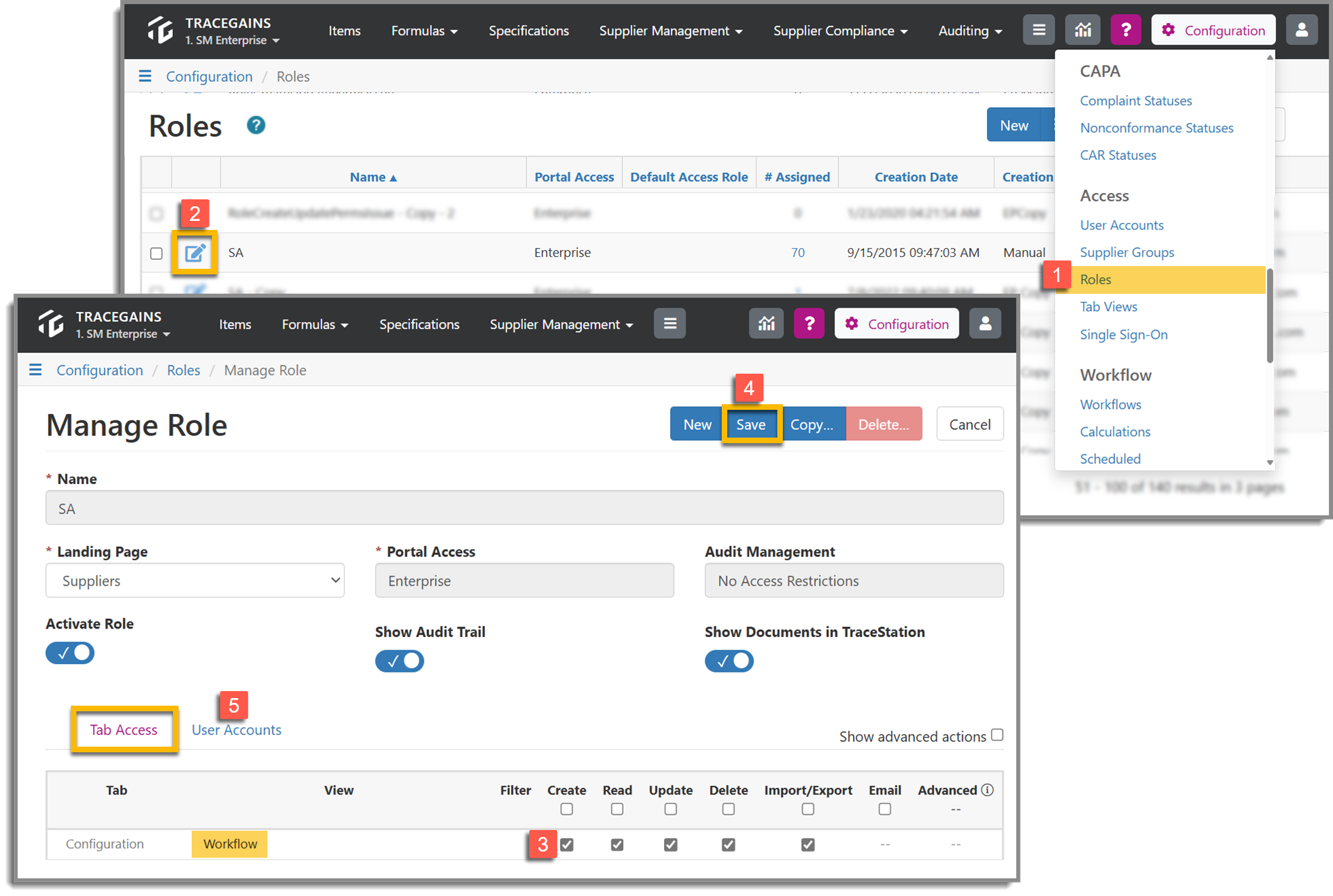Check the Email column header checkbox
This screenshot has height=896, width=1333.
pos(884,809)
